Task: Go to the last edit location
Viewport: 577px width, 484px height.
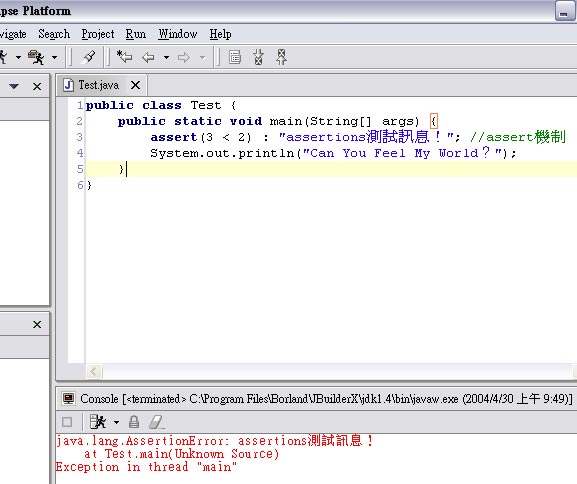Action: click(124, 57)
